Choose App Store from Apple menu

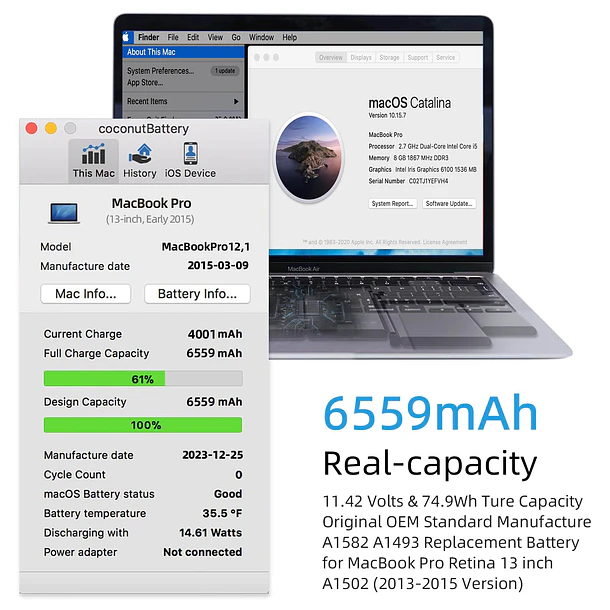click(145, 82)
